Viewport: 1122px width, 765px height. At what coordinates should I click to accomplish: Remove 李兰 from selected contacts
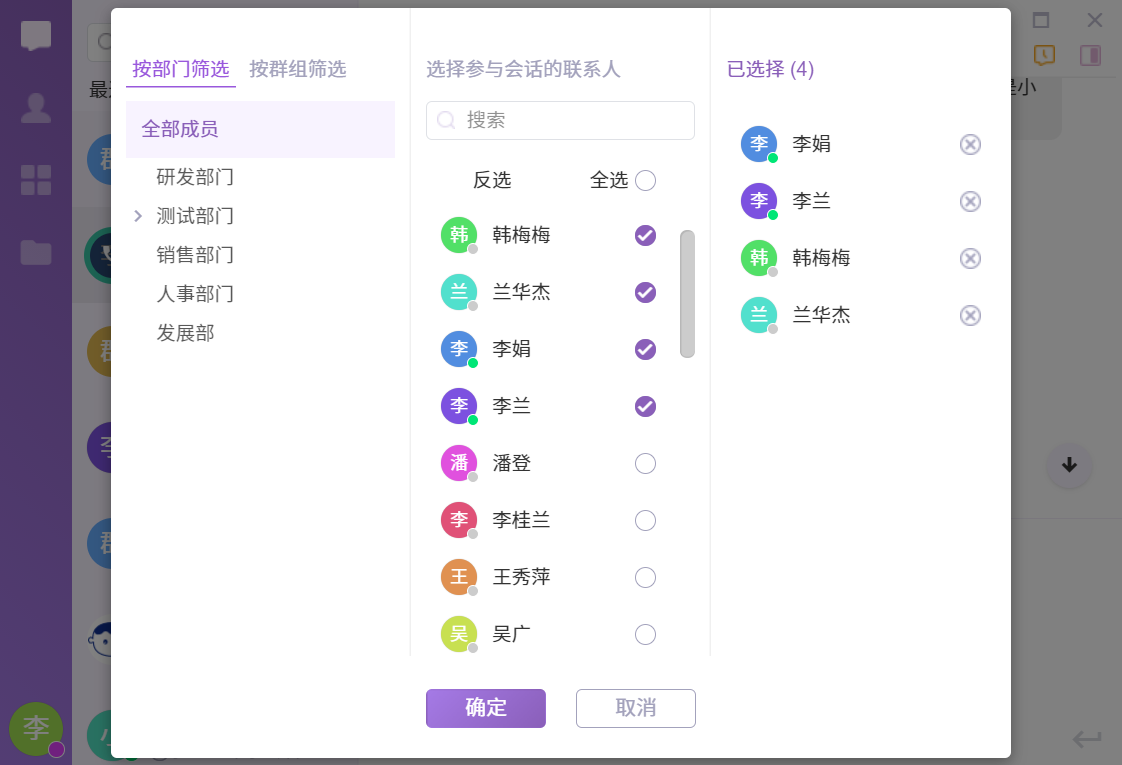(970, 202)
